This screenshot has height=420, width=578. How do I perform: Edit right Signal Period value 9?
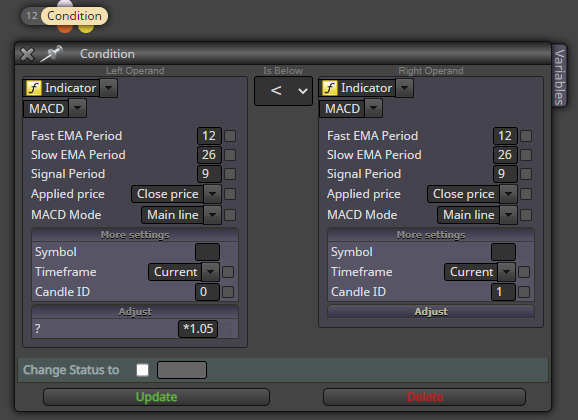[x=505, y=174]
